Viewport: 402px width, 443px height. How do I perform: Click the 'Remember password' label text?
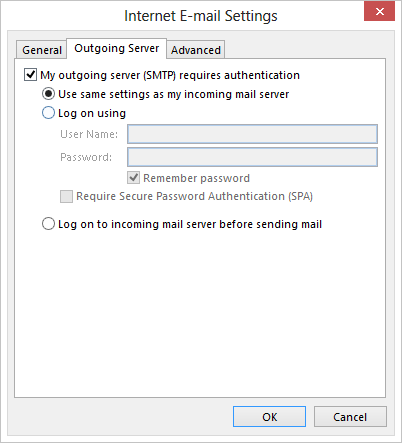[x=196, y=178]
